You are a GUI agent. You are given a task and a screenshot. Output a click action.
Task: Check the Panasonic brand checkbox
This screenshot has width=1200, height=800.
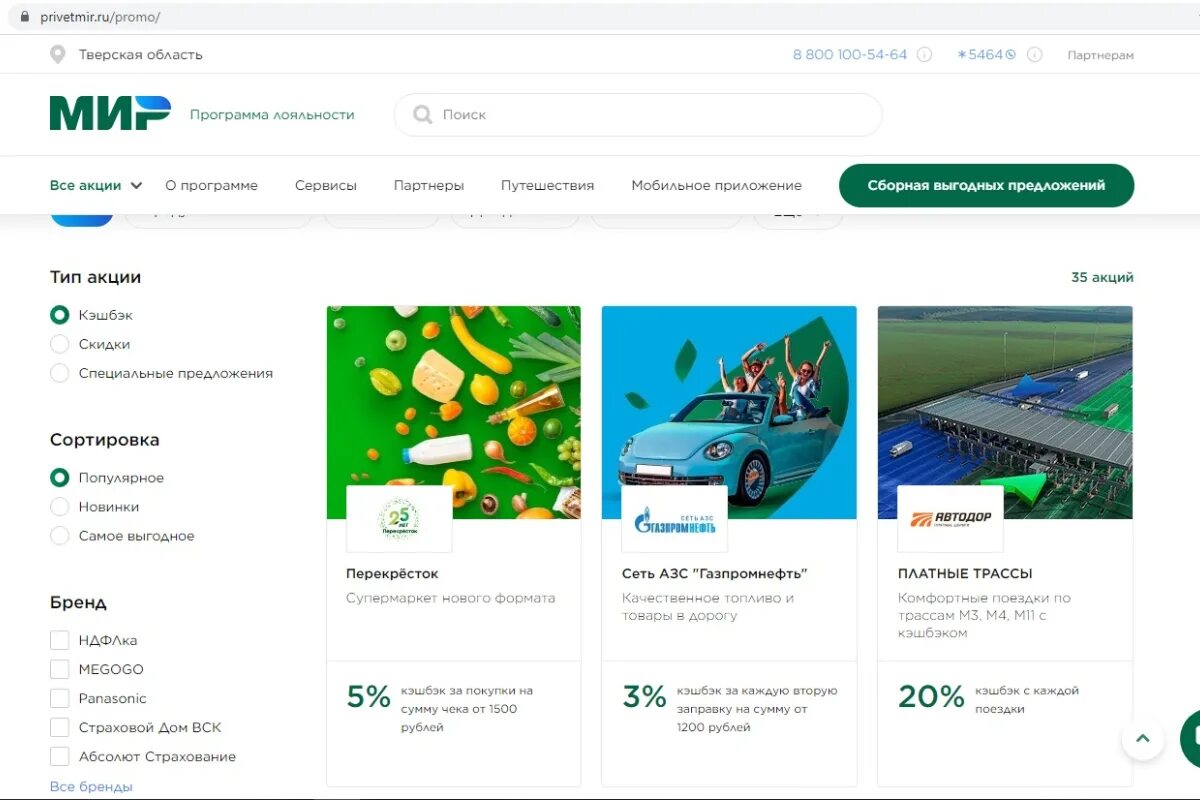[x=60, y=698]
